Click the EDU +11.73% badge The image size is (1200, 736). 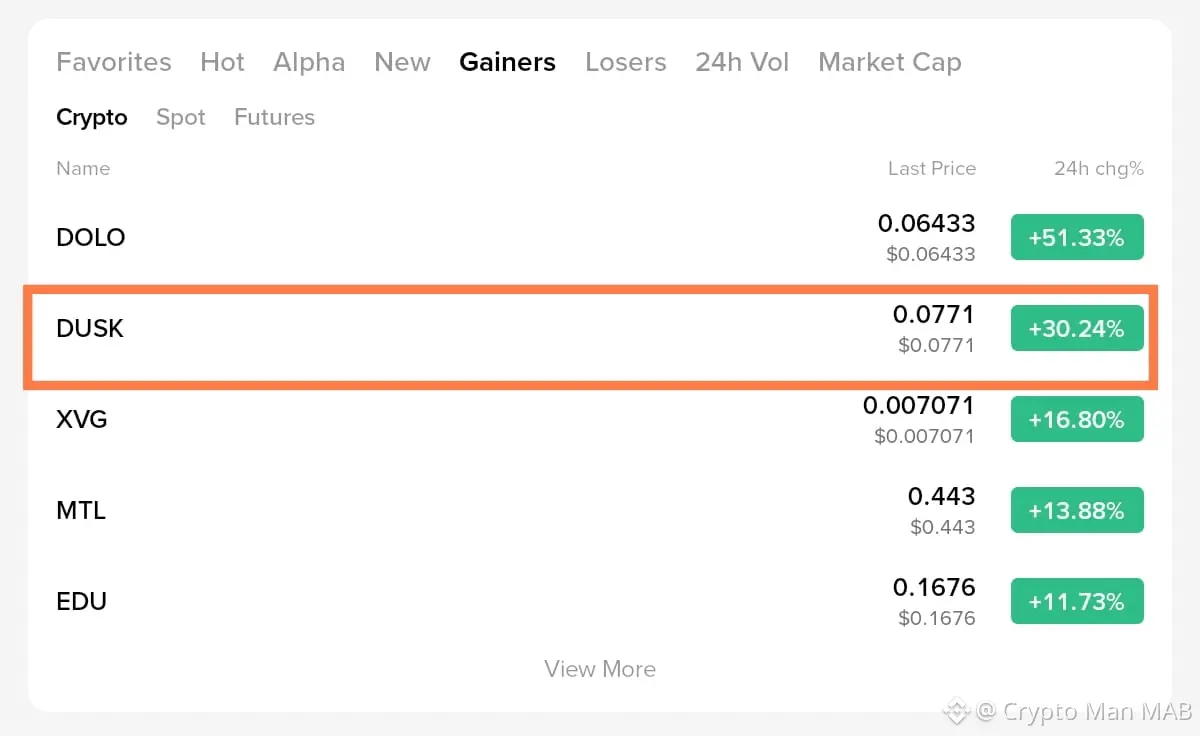coord(1077,602)
